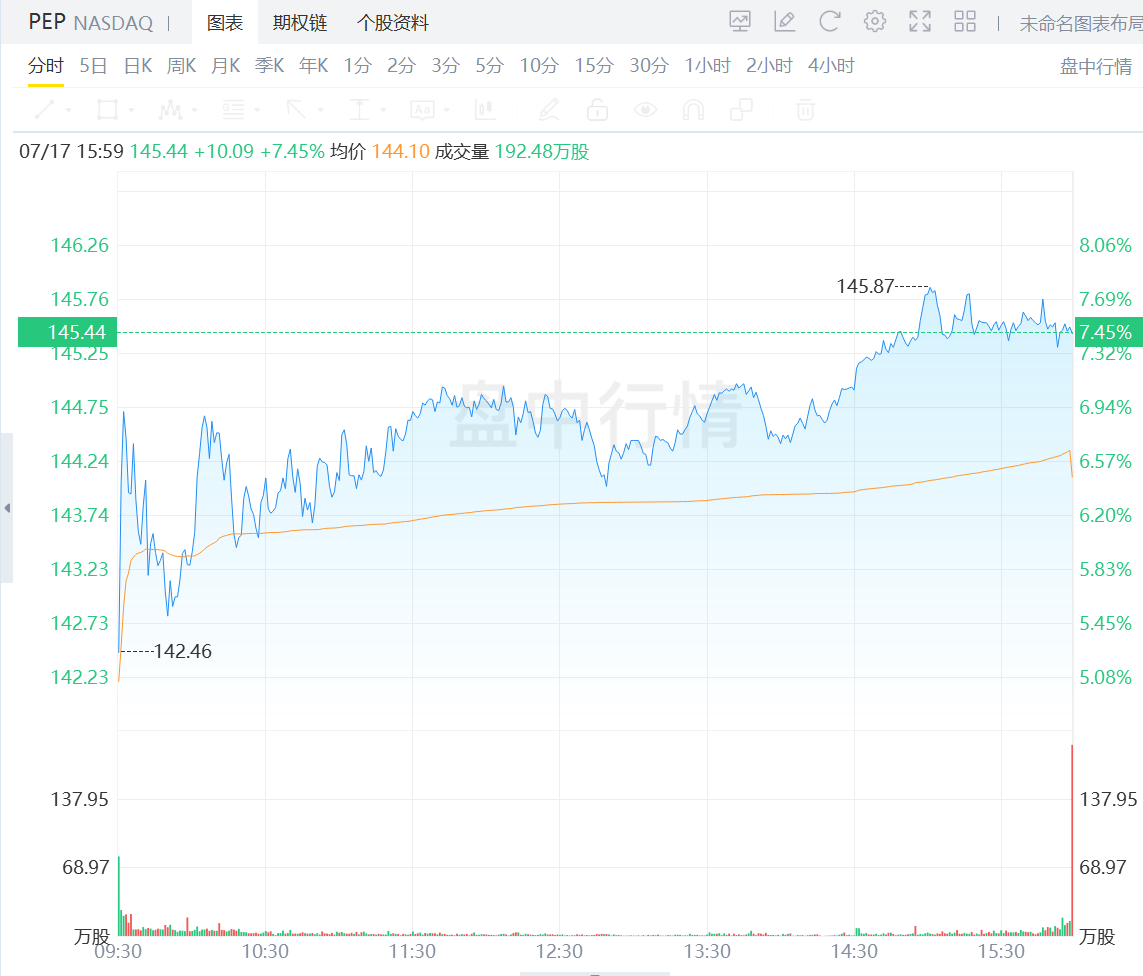1143x976 pixels.
Task: Click the grid layout icon
Action: pos(964,21)
